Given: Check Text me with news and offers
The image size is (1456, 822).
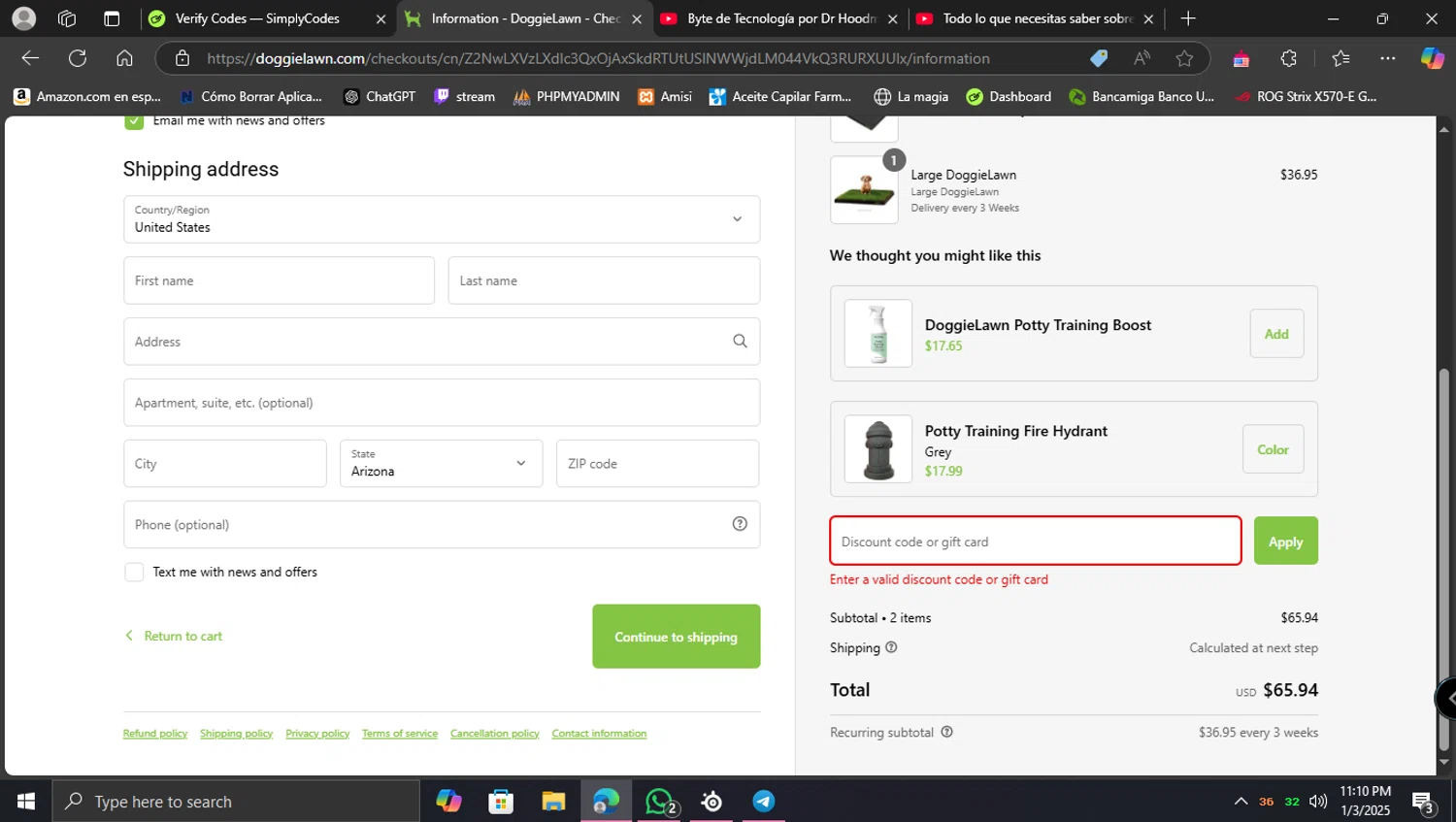Looking at the screenshot, I should tap(134, 573).
